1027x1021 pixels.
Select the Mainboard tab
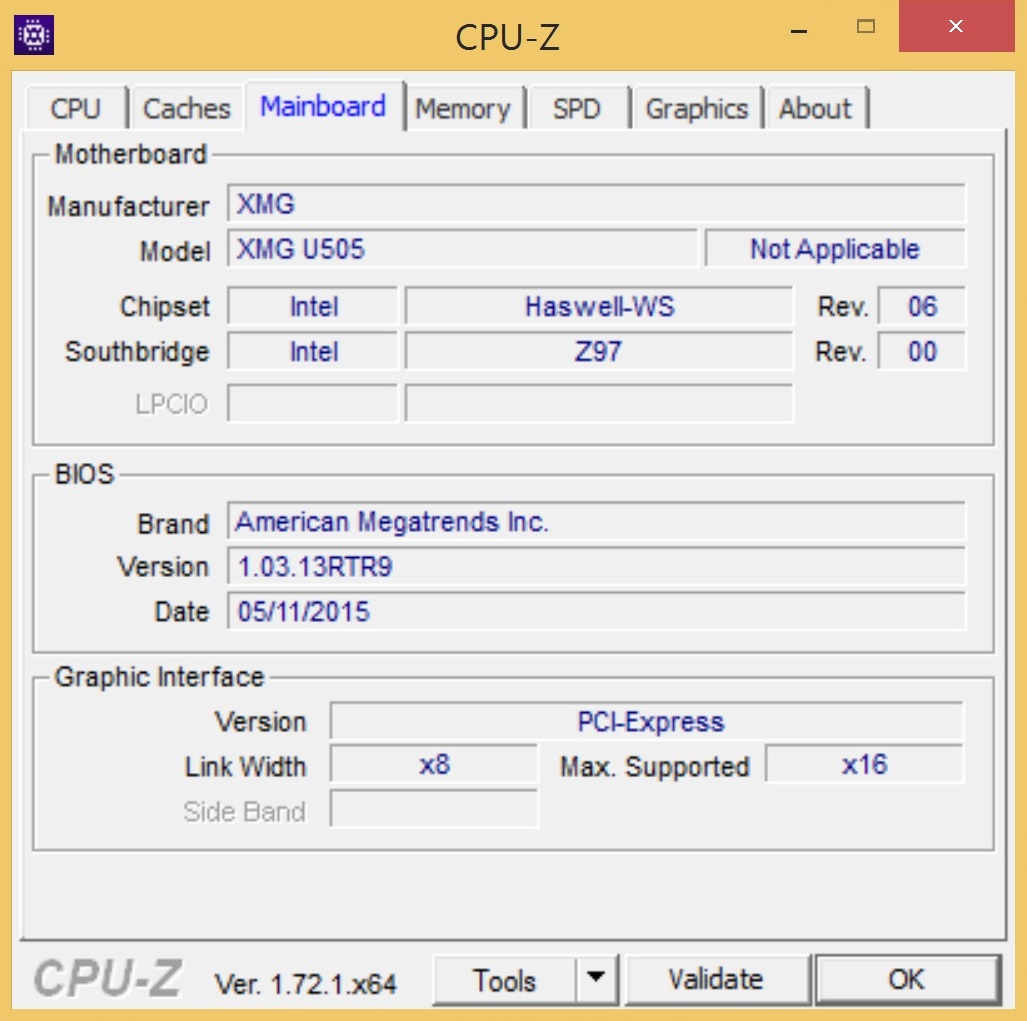point(324,106)
